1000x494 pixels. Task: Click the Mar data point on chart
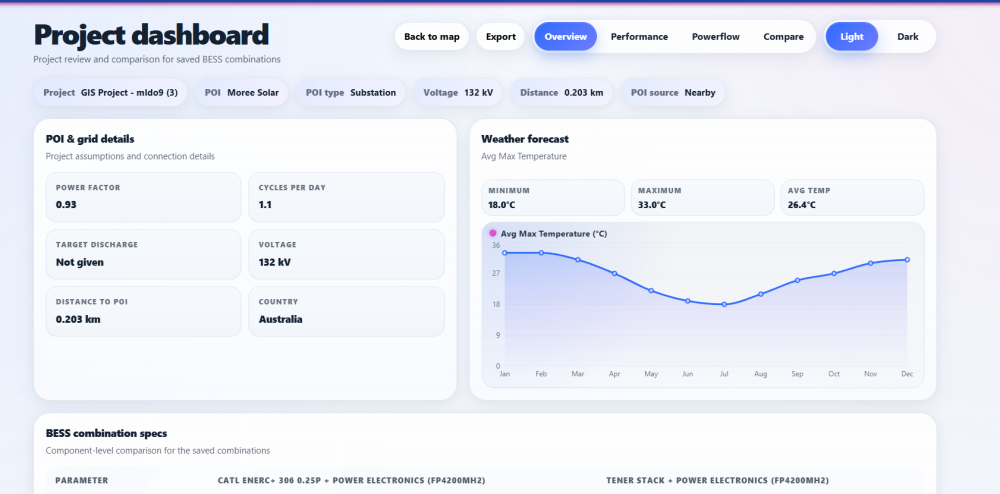coord(578,259)
